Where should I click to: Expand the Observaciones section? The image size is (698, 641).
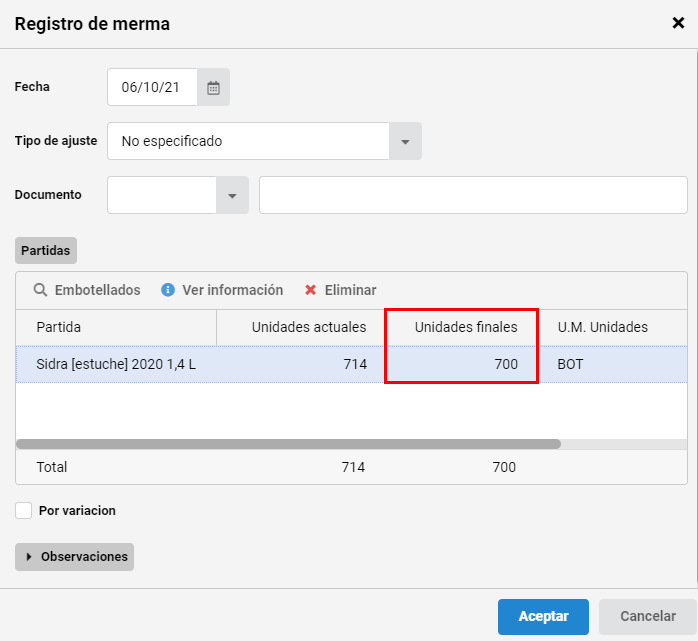[x=74, y=556]
